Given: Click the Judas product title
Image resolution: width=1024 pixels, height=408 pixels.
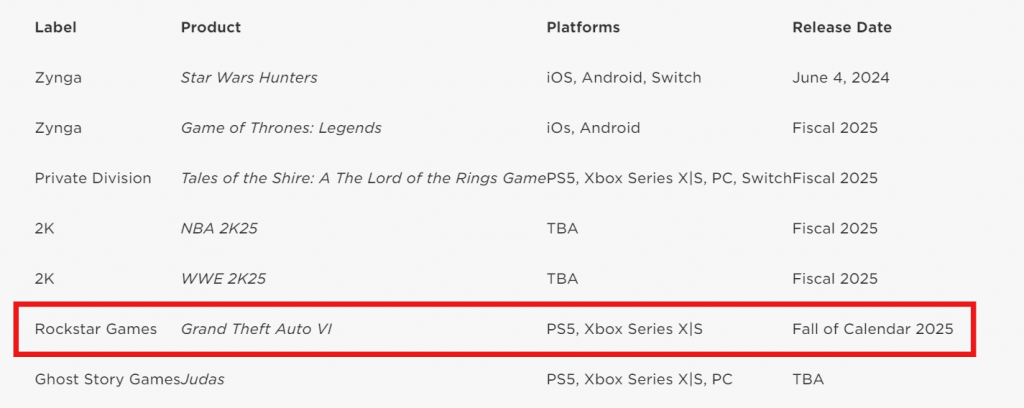Looking at the screenshot, I should tap(202, 379).
